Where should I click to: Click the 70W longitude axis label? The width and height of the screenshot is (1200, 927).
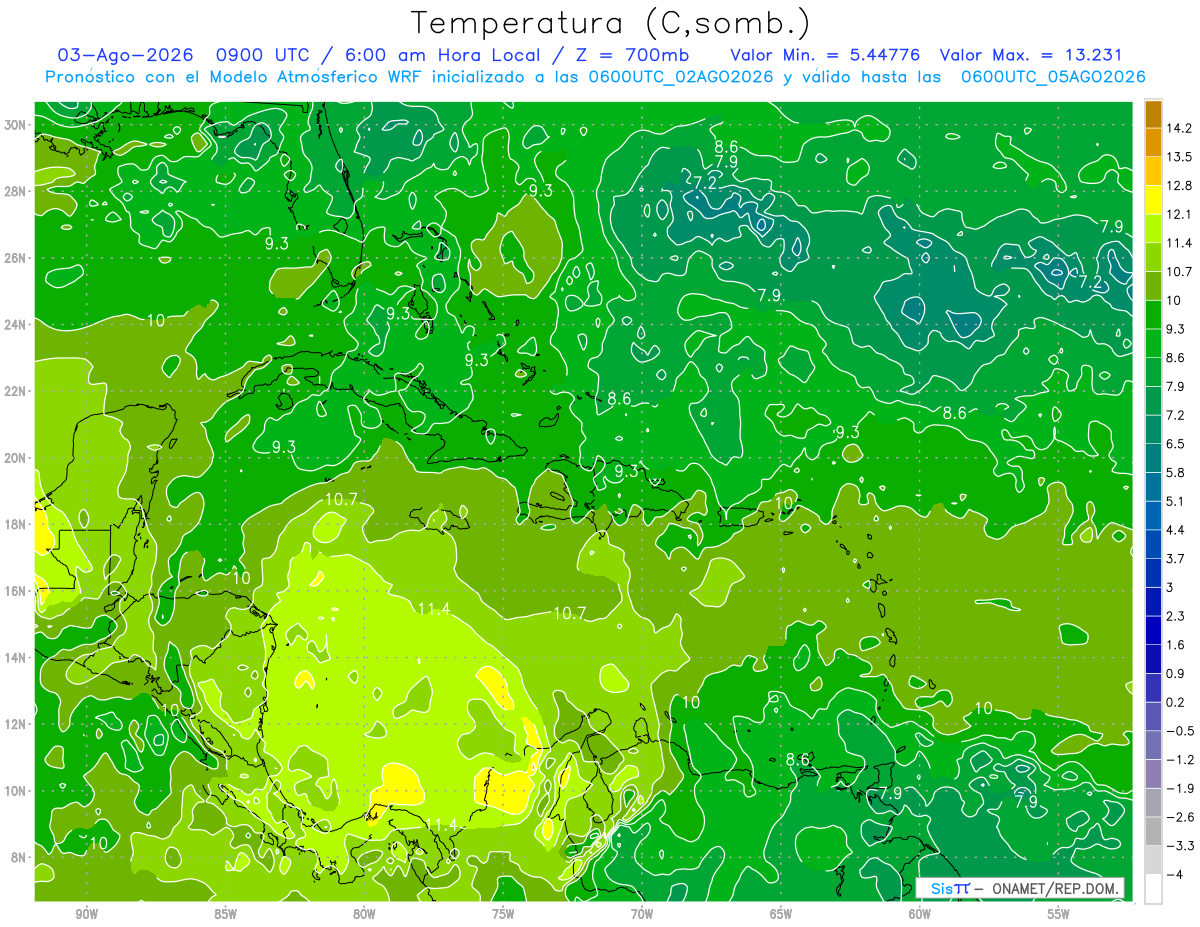coord(642,914)
